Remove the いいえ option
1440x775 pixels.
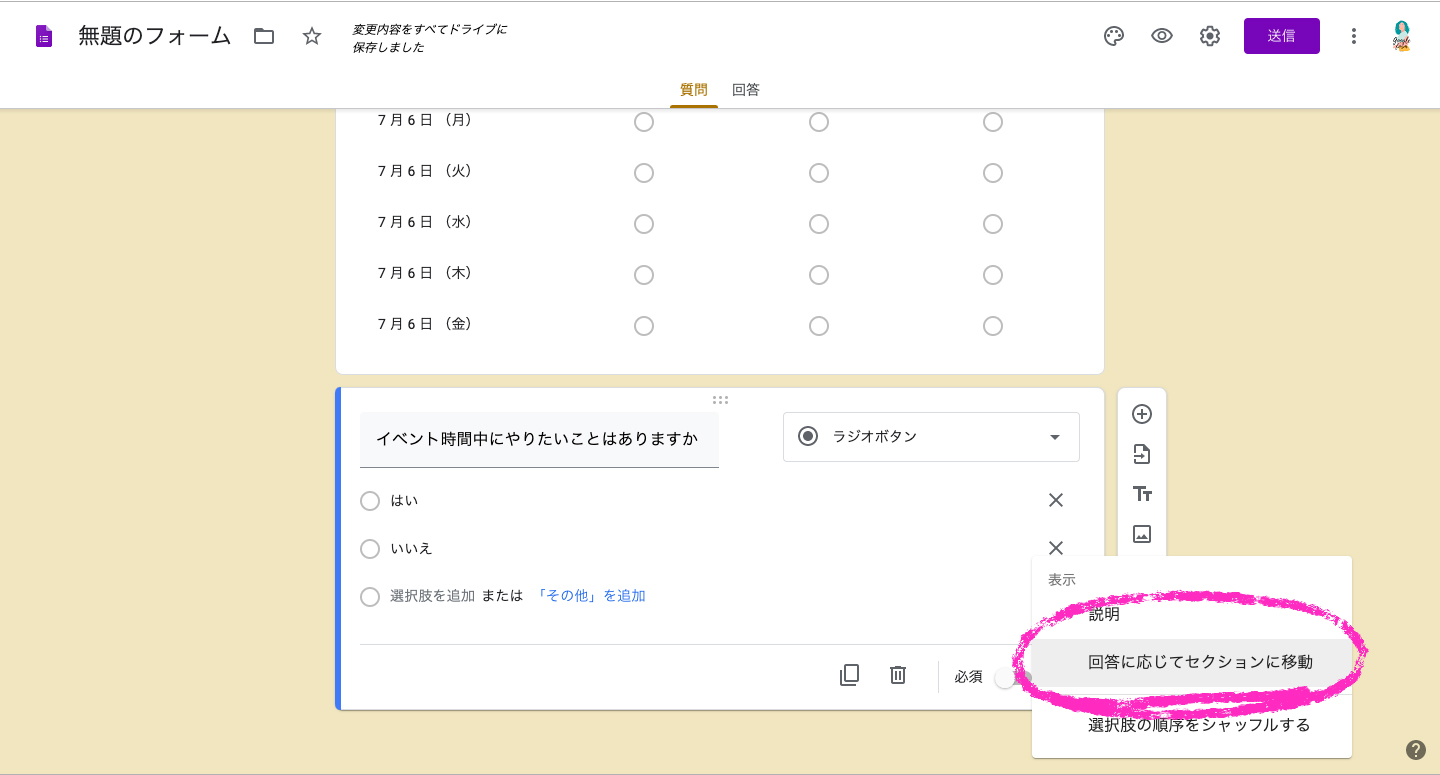1056,548
